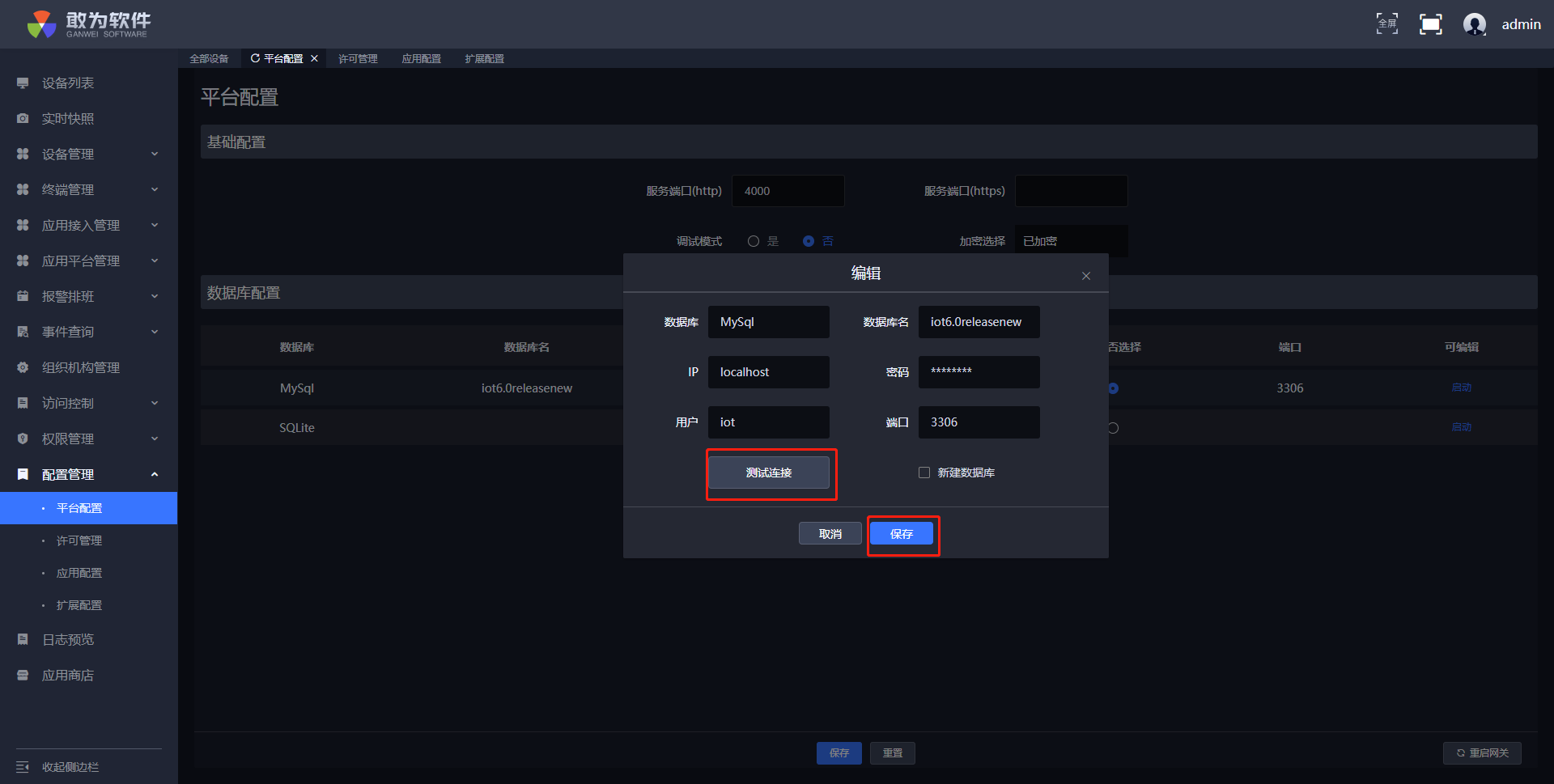Select 是 radio for 调试模式
Image resolution: width=1554 pixels, height=784 pixels.
754,241
